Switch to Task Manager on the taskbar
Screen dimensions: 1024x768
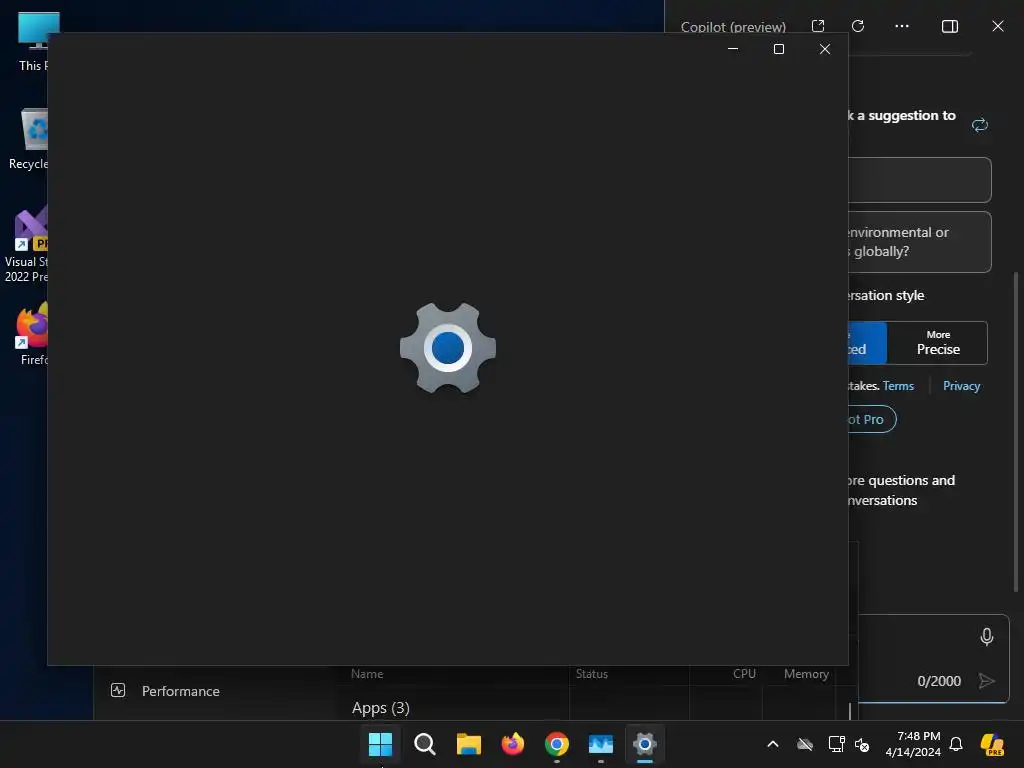click(x=601, y=744)
